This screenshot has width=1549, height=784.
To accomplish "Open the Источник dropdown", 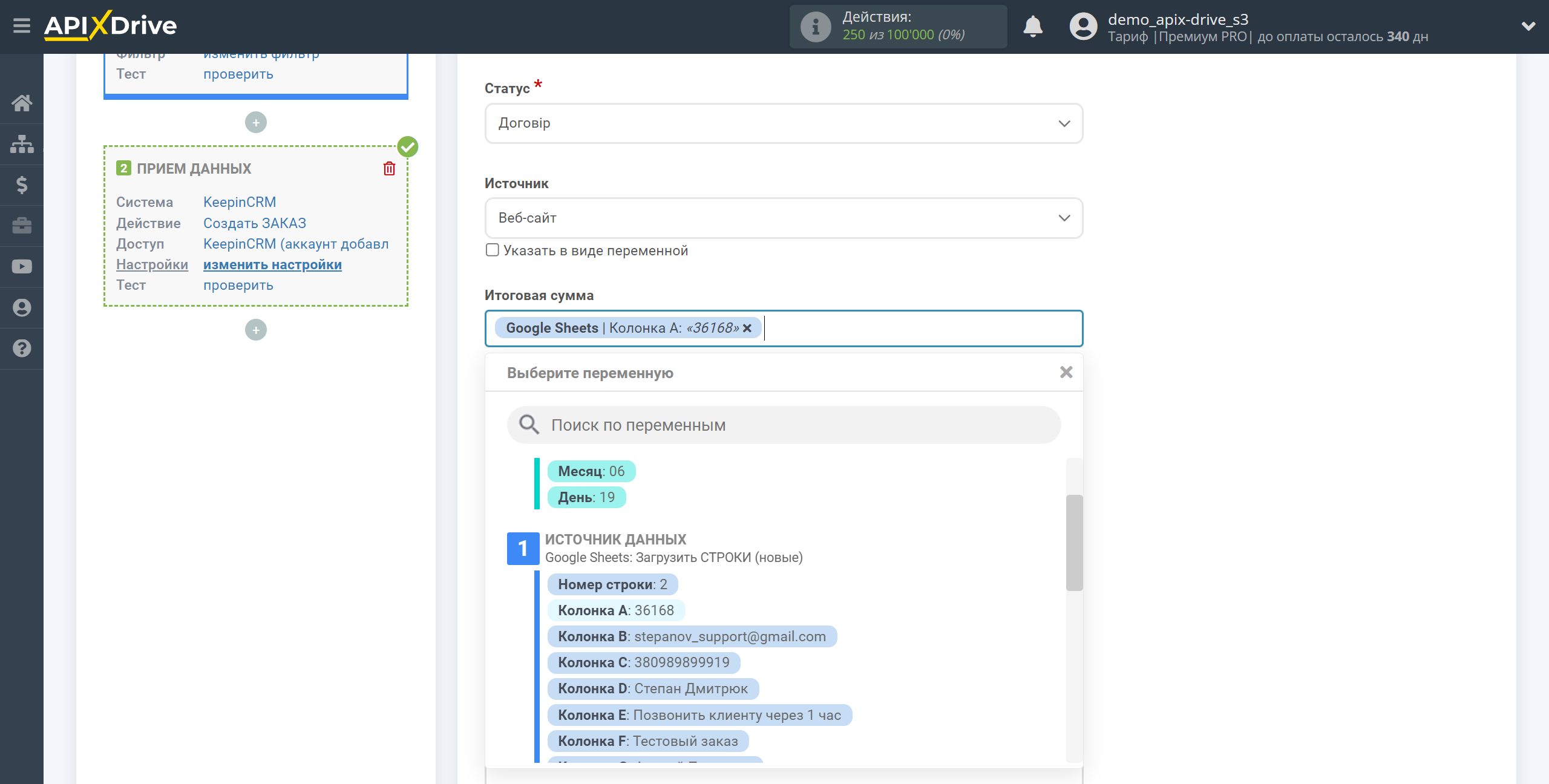I will coord(784,218).
